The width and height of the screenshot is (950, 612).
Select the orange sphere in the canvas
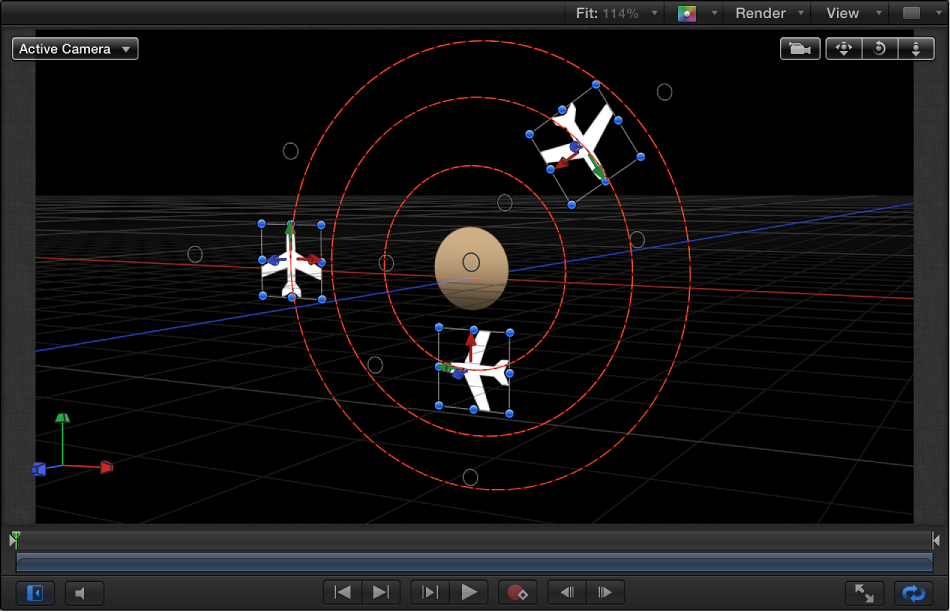click(472, 267)
